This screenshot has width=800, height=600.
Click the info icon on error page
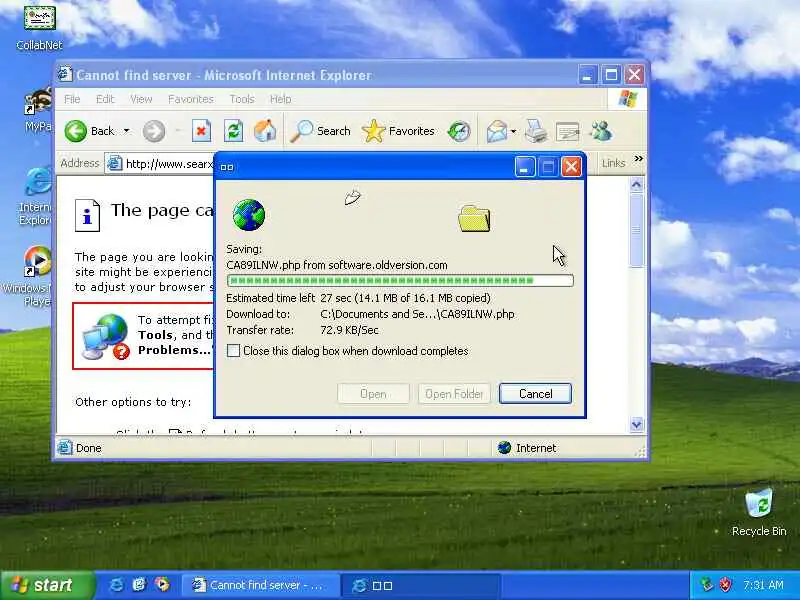pos(87,215)
